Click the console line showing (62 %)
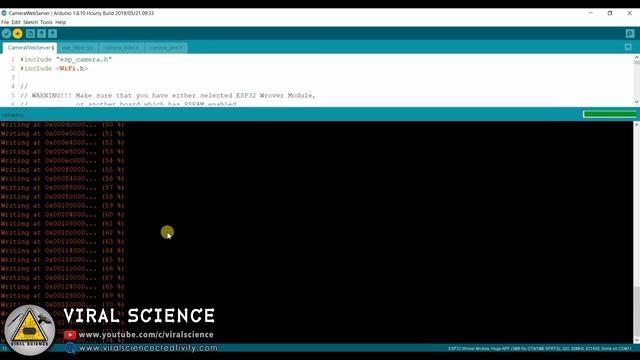The height and width of the screenshot is (360, 640). click(62, 233)
